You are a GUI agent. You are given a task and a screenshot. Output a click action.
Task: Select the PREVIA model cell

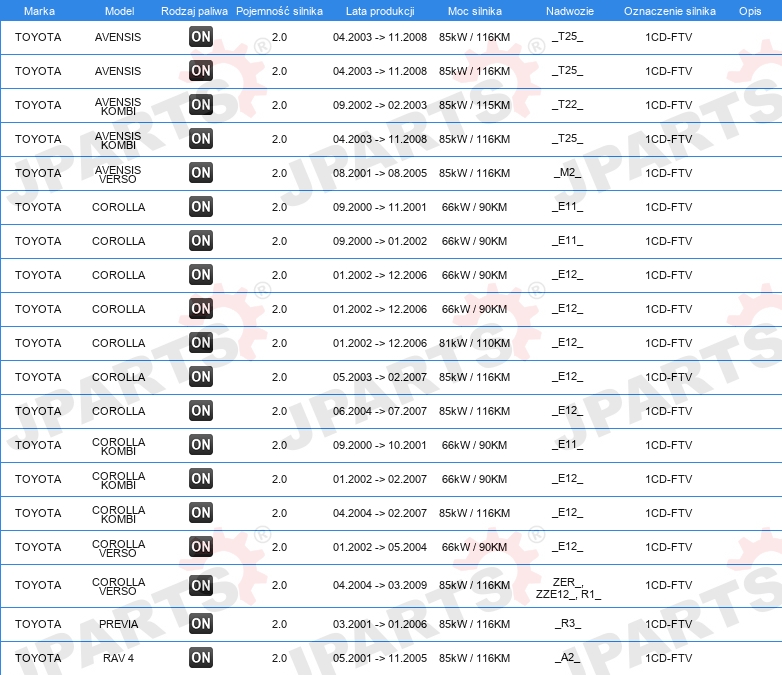coord(118,624)
